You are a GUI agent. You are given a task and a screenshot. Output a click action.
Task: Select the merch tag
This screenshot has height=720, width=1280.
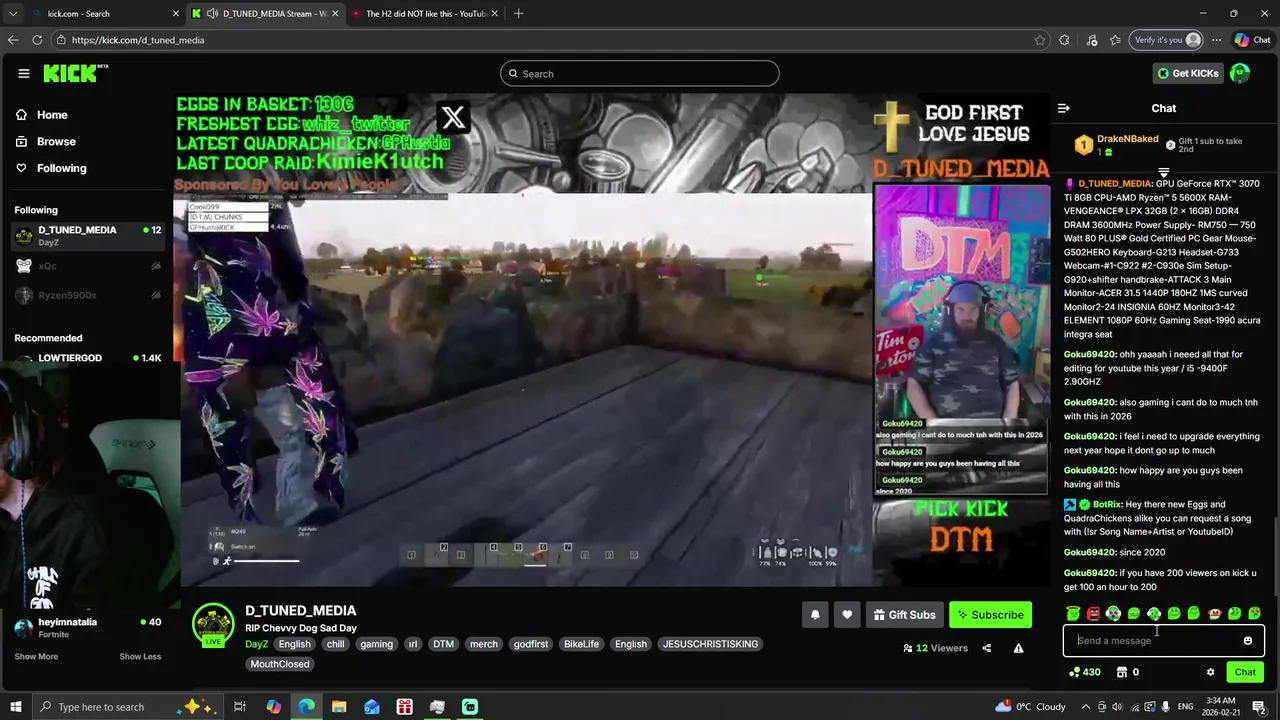click(483, 644)
